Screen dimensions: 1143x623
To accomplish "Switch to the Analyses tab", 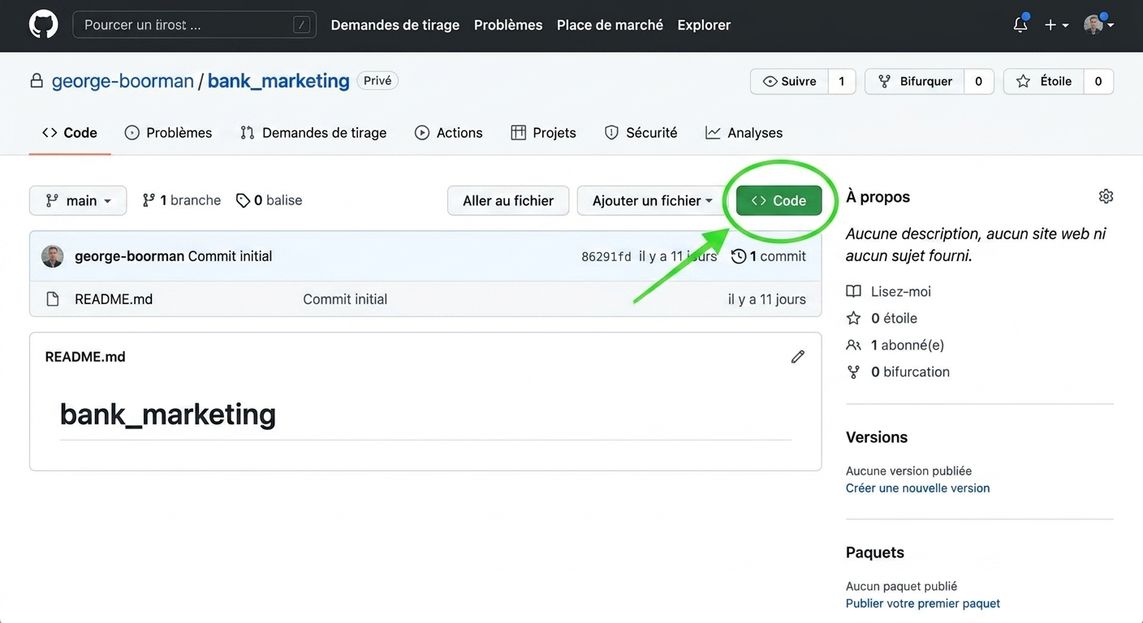I will (744, 133).
